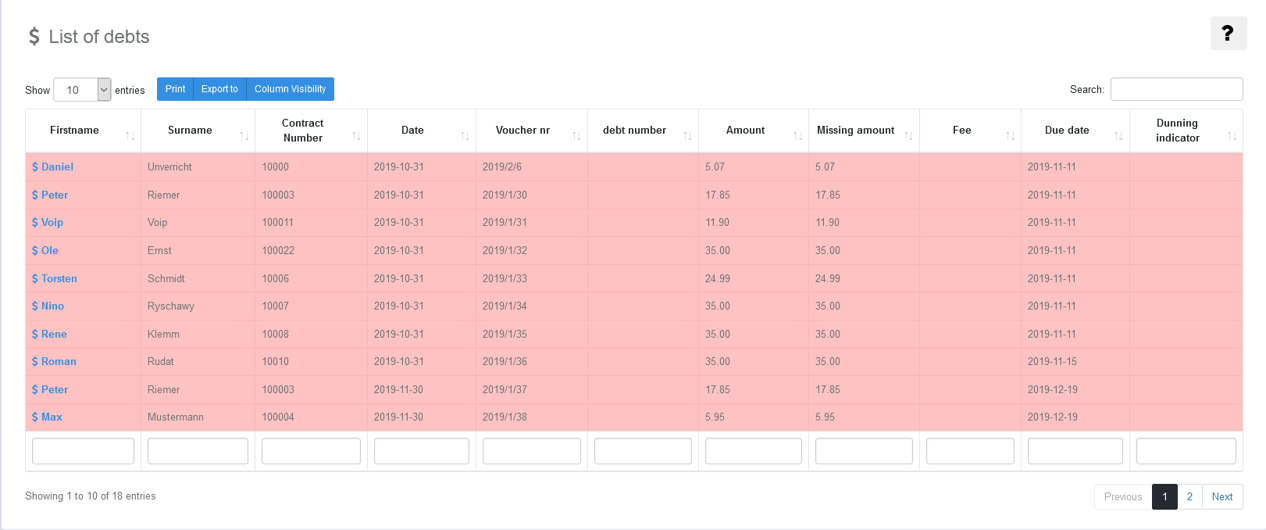Click the debt number filter field
This screenshot has width=1266, height=530.
(643, 451)
